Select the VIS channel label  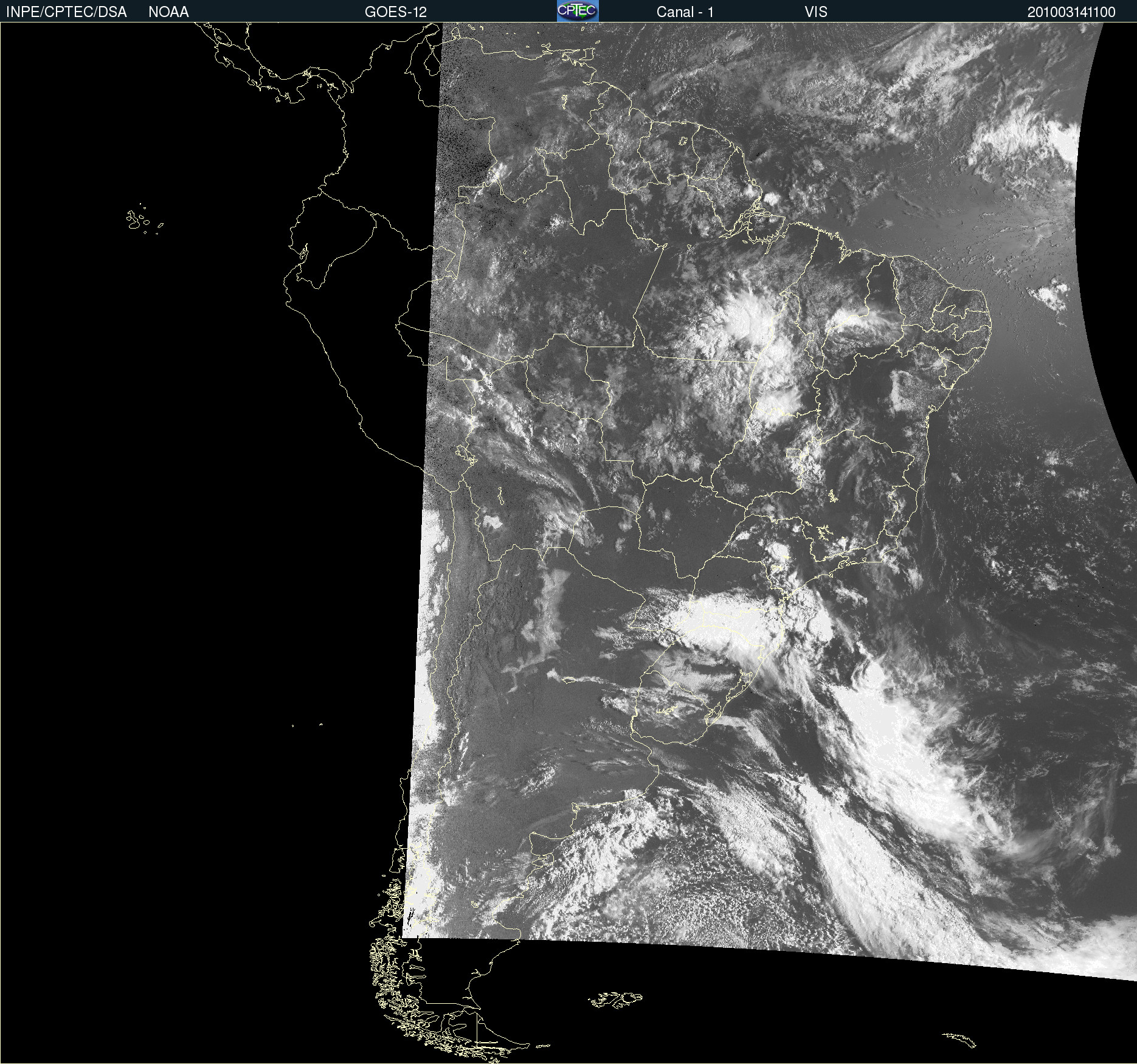(x=816, y=12)
